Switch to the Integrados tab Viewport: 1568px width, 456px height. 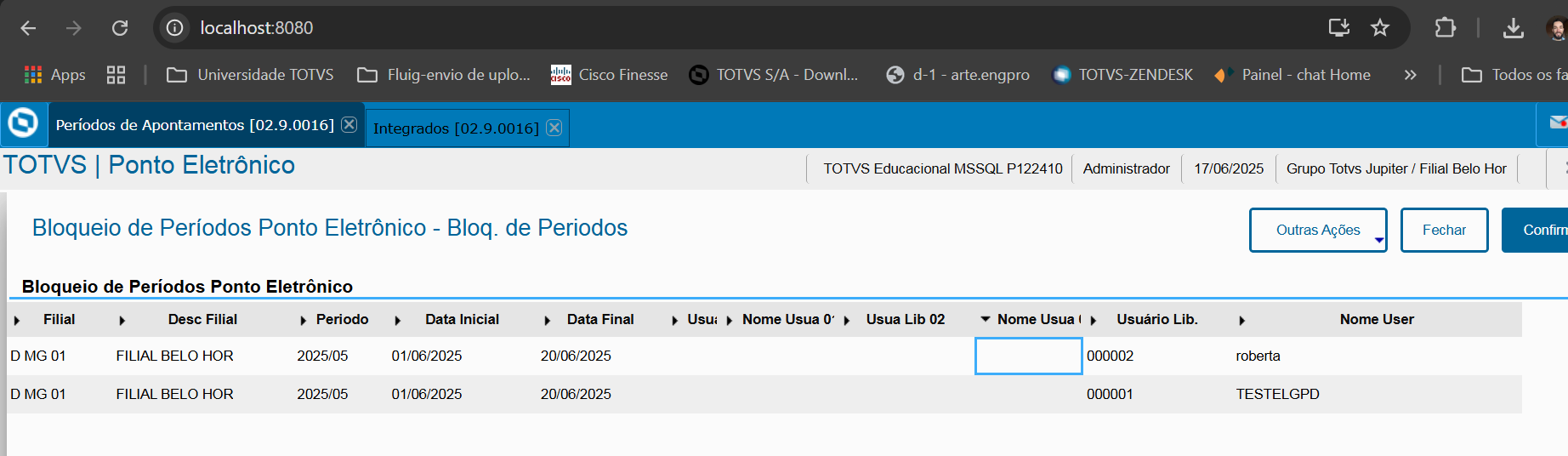pyautogui.click(x=455, y=128)
